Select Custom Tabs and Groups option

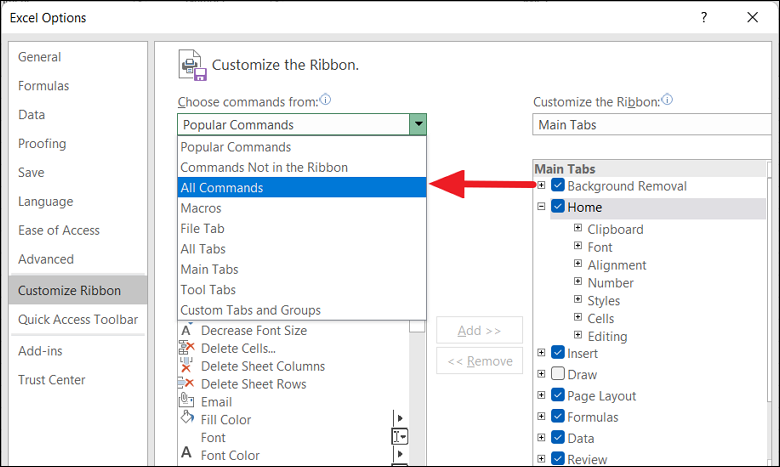[x=302, y=310]
